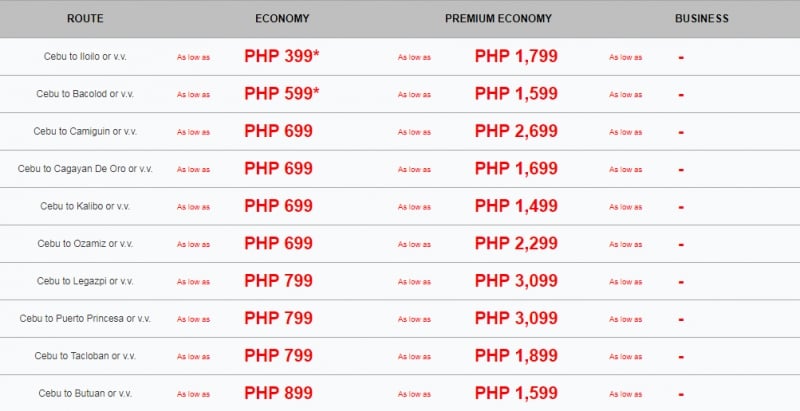Click the ECONOMY column header
Viewport: 800px width, 411px height.
pos(282,18)
